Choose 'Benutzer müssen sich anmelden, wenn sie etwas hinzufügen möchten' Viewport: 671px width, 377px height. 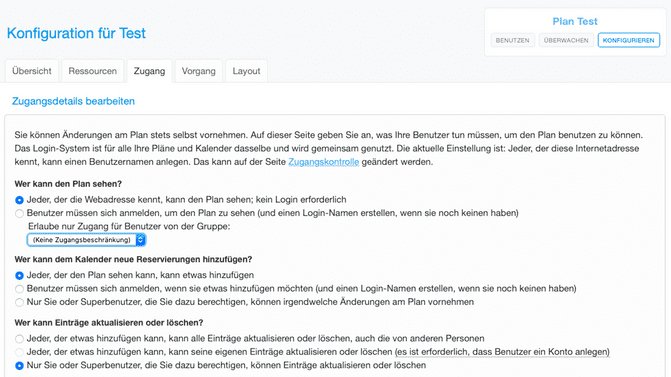[x=19, y=289]
